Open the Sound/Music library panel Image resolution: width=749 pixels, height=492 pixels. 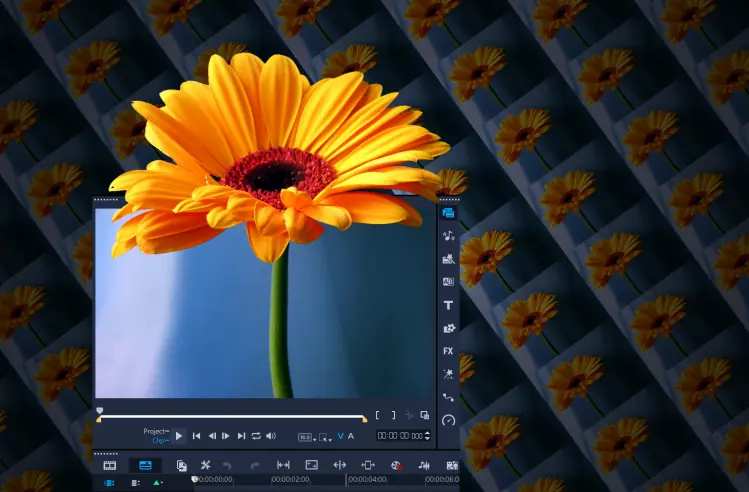(x=448, y=236)
